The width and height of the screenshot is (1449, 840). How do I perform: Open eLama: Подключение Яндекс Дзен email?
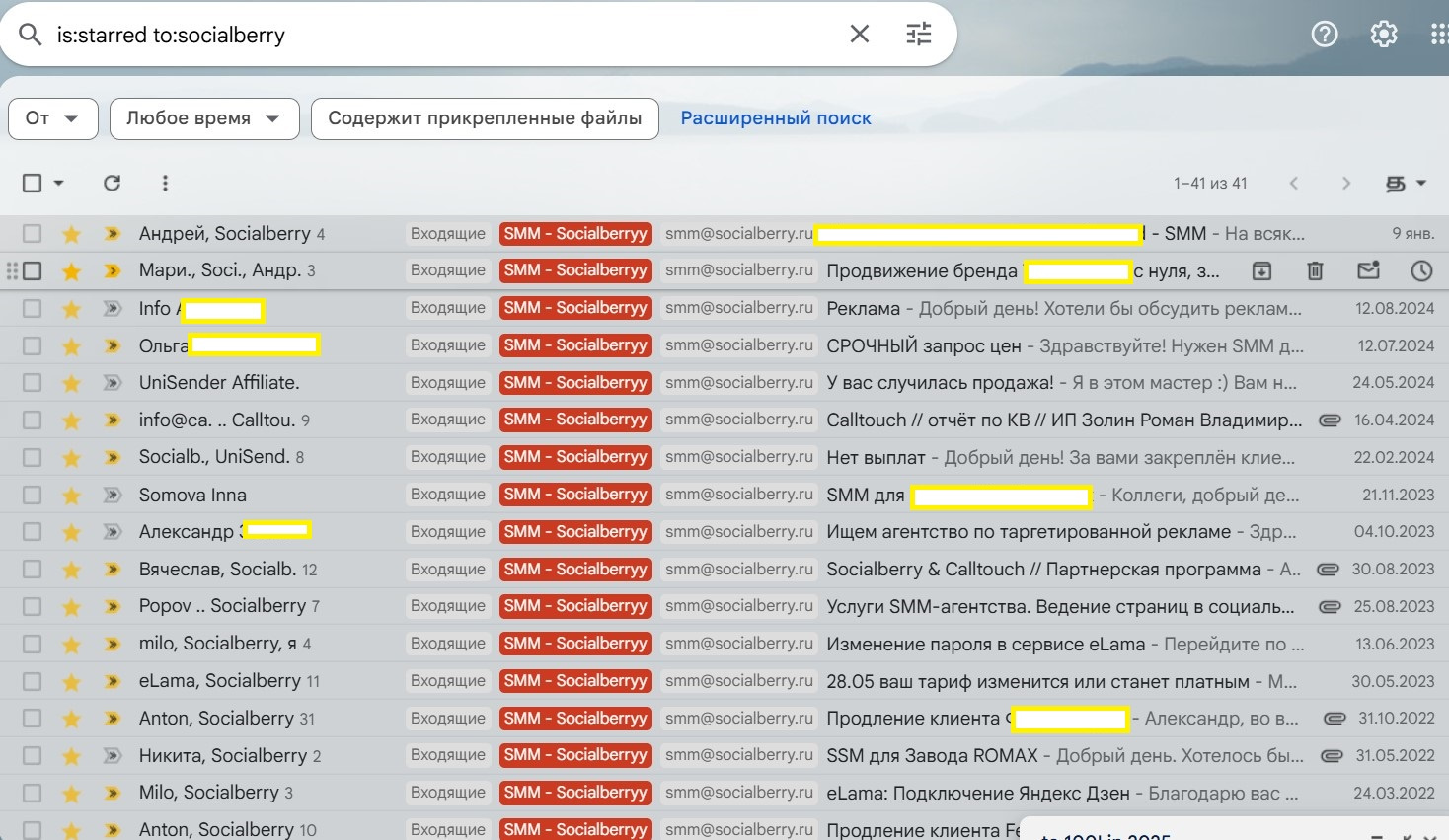point(1063,793)
